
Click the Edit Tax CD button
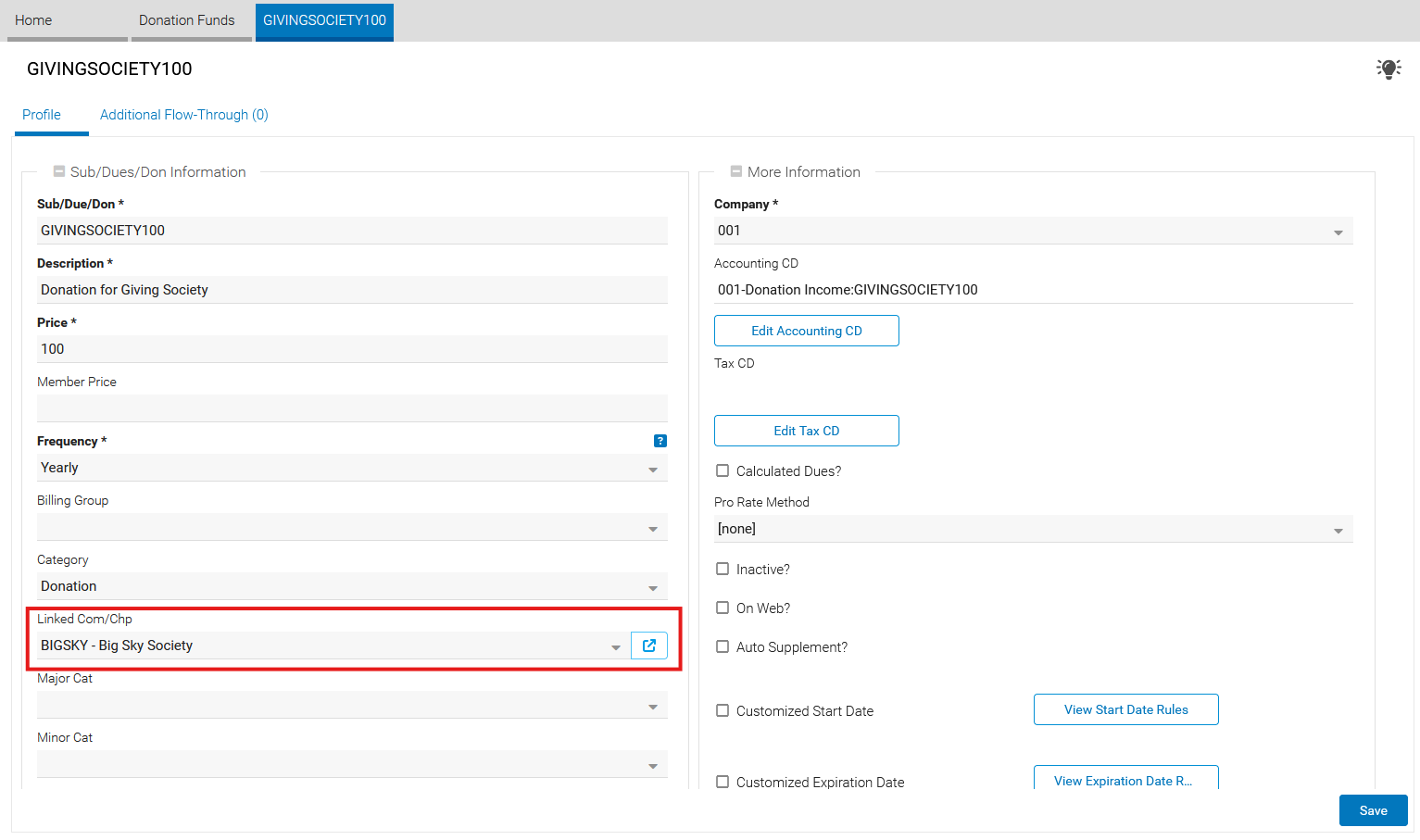pyautogui.click(x=807, y=431)
